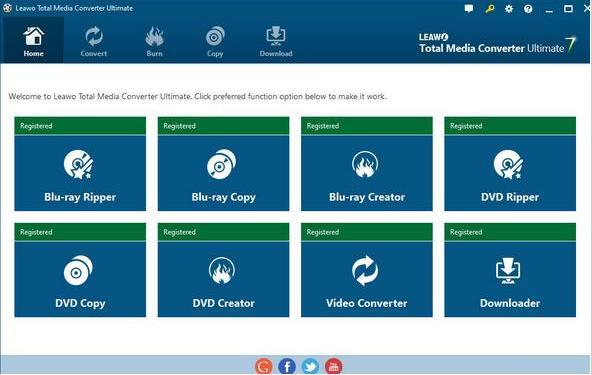Open settings via the gear icon
The height and width of the screenshot is (375, 592).
(509, 9)
